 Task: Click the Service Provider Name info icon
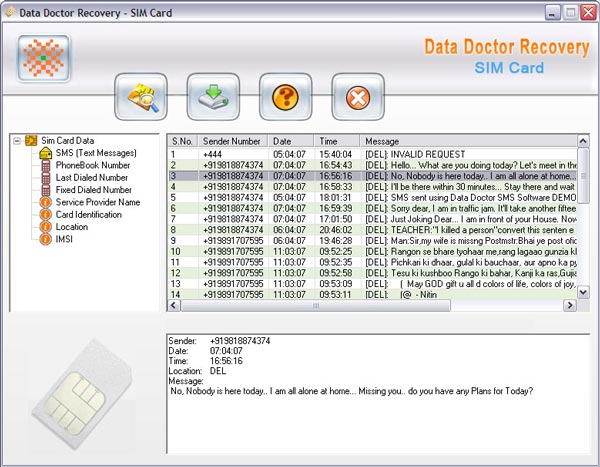[x=46, y=202]
